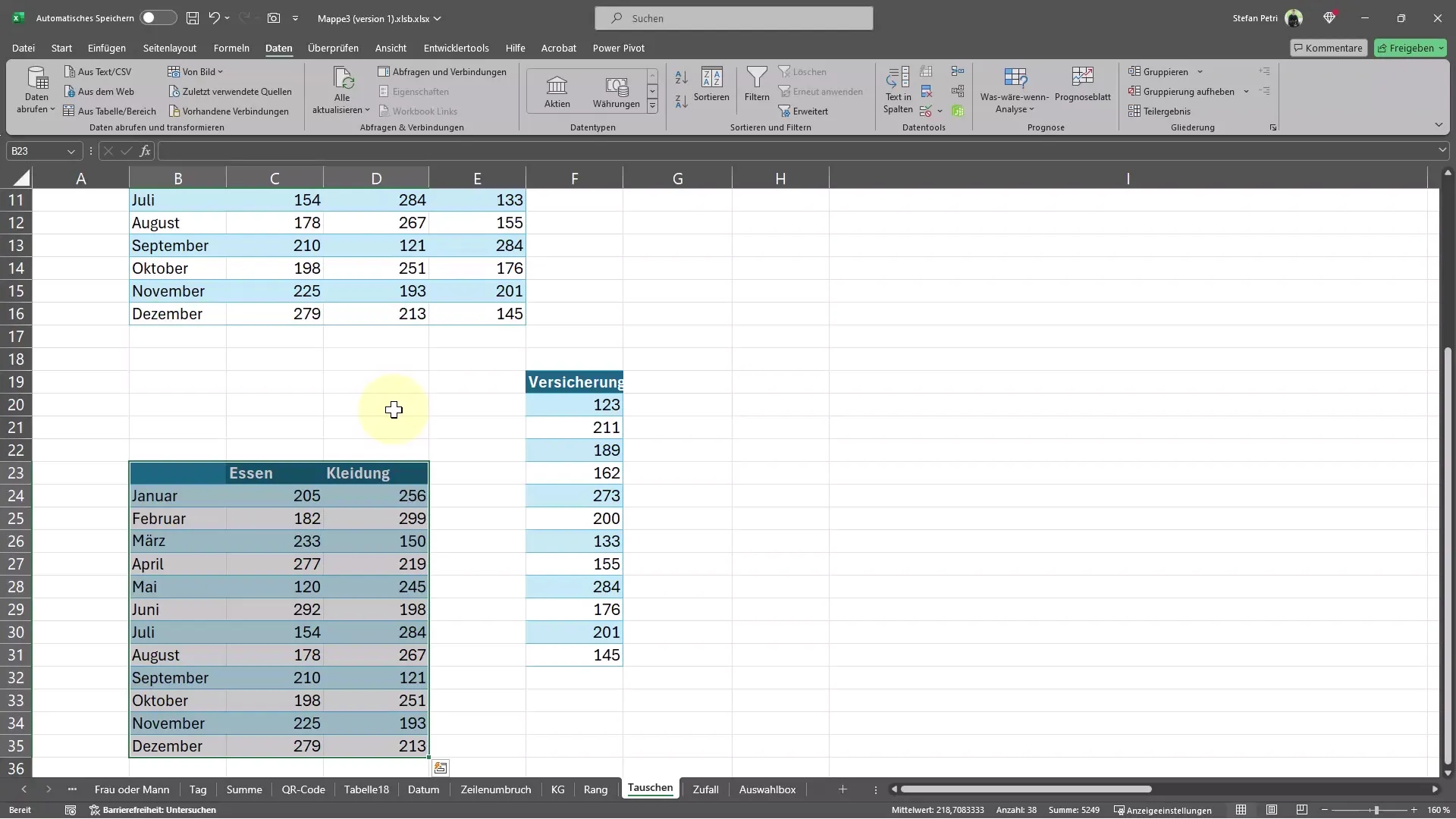Click the Beziehungen relationships icon
The width and height of the screenshot is (1456, 819).
point(958,91)
